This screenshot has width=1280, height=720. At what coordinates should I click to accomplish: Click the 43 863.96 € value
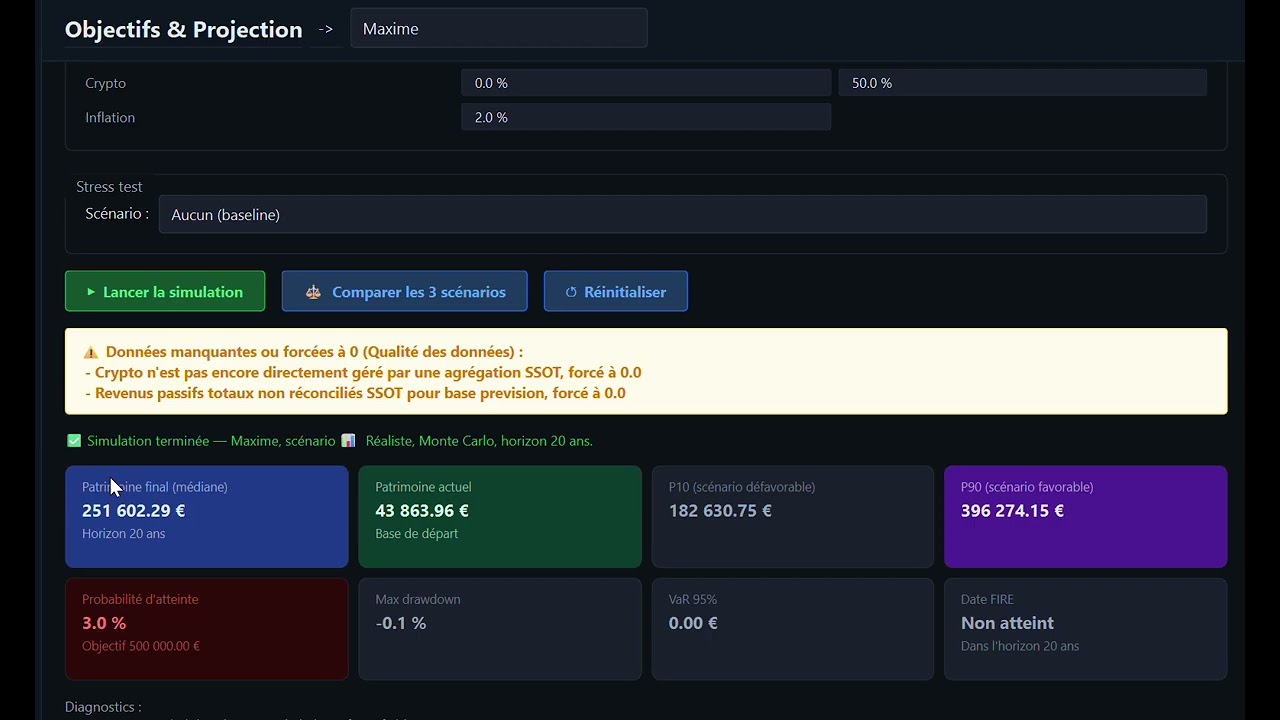tap(422, 510)
